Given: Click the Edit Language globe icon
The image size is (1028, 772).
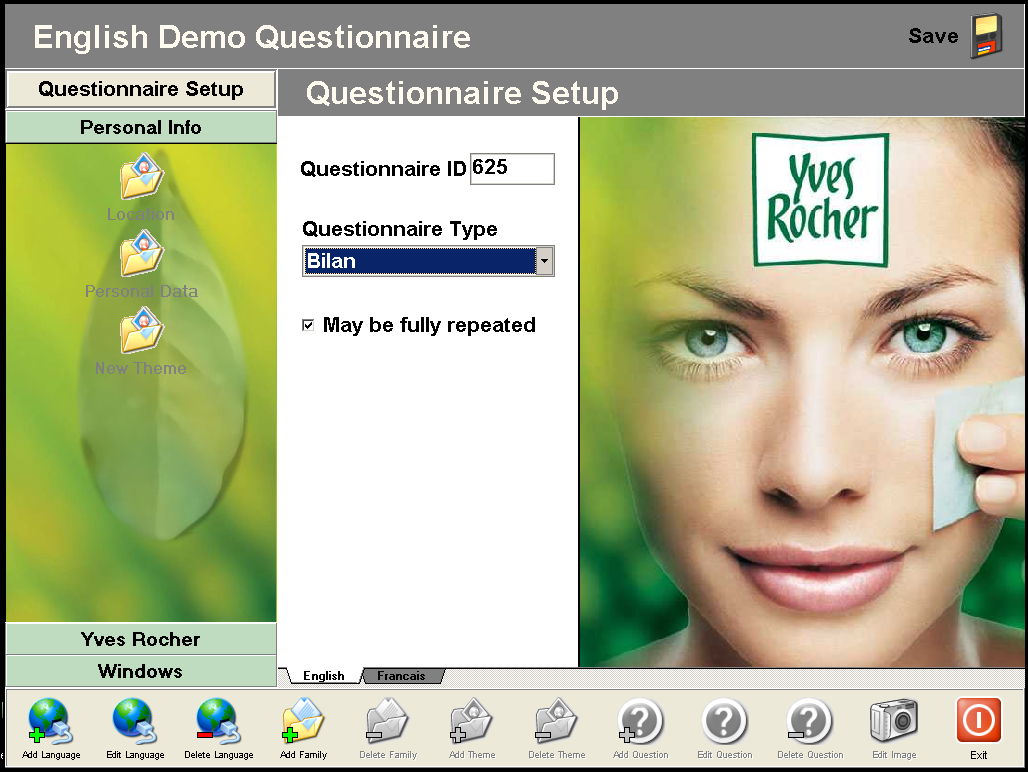Looking at the screenshot, I should point(134,721).
